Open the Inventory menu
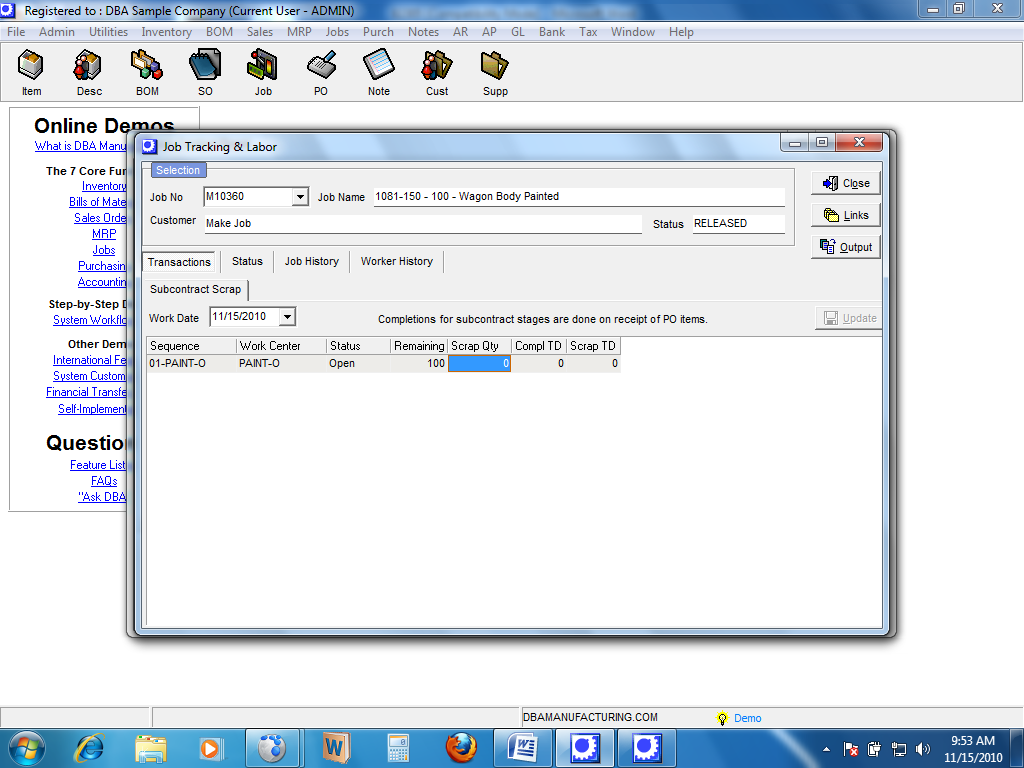Viewport: 1024px width, 768px height. [166, 32]
